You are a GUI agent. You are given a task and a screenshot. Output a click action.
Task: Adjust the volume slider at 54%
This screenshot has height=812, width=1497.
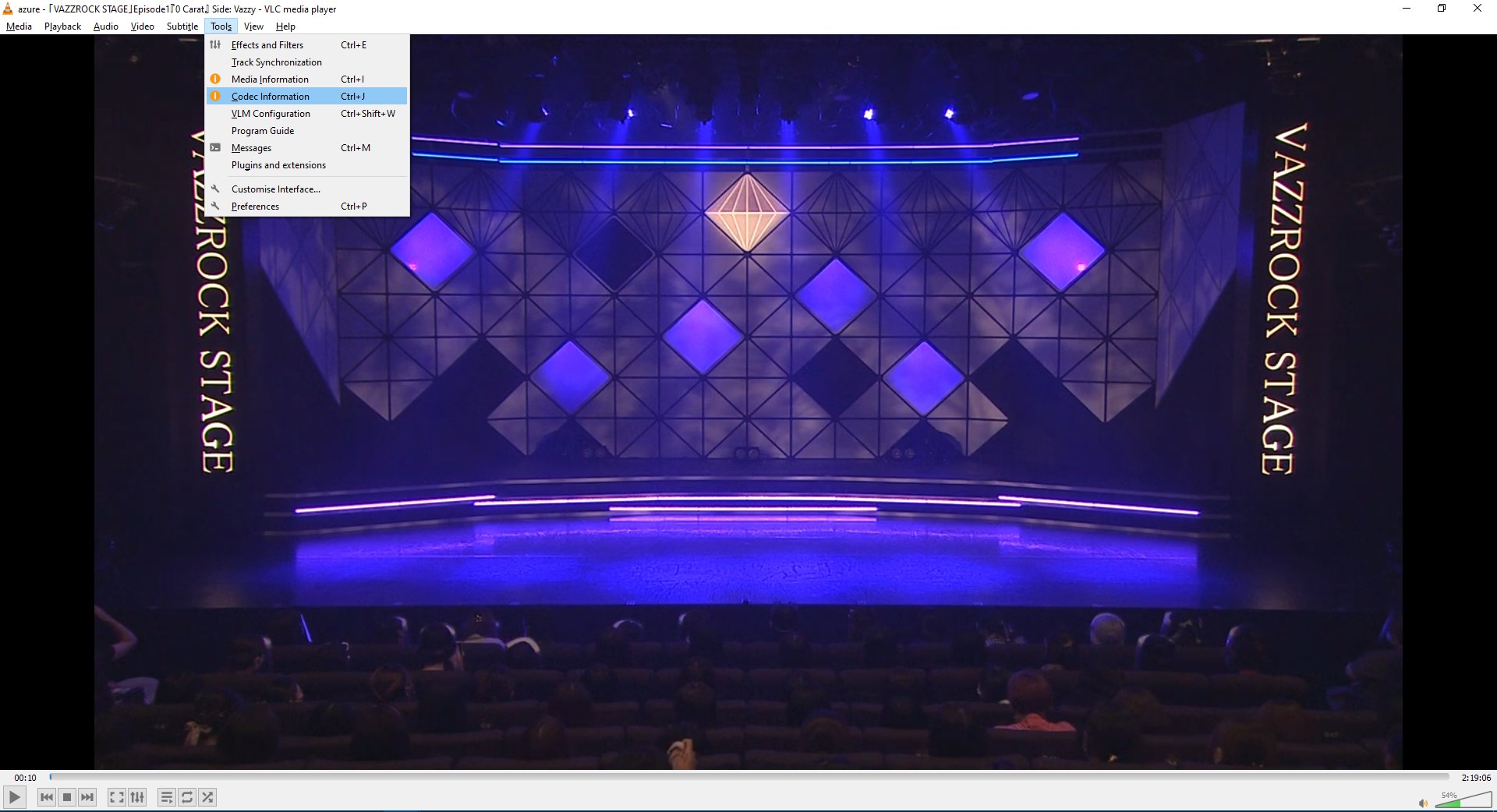tap(1463, 800)
